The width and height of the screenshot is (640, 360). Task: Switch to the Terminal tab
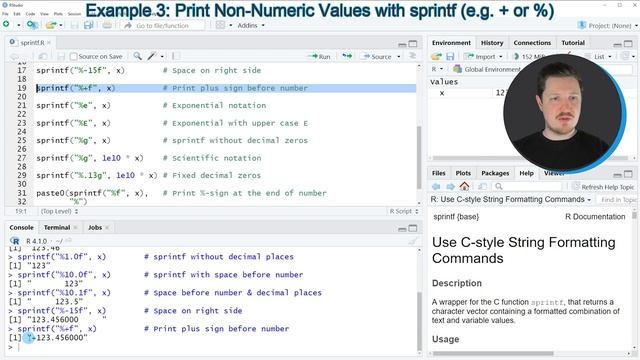57,227
